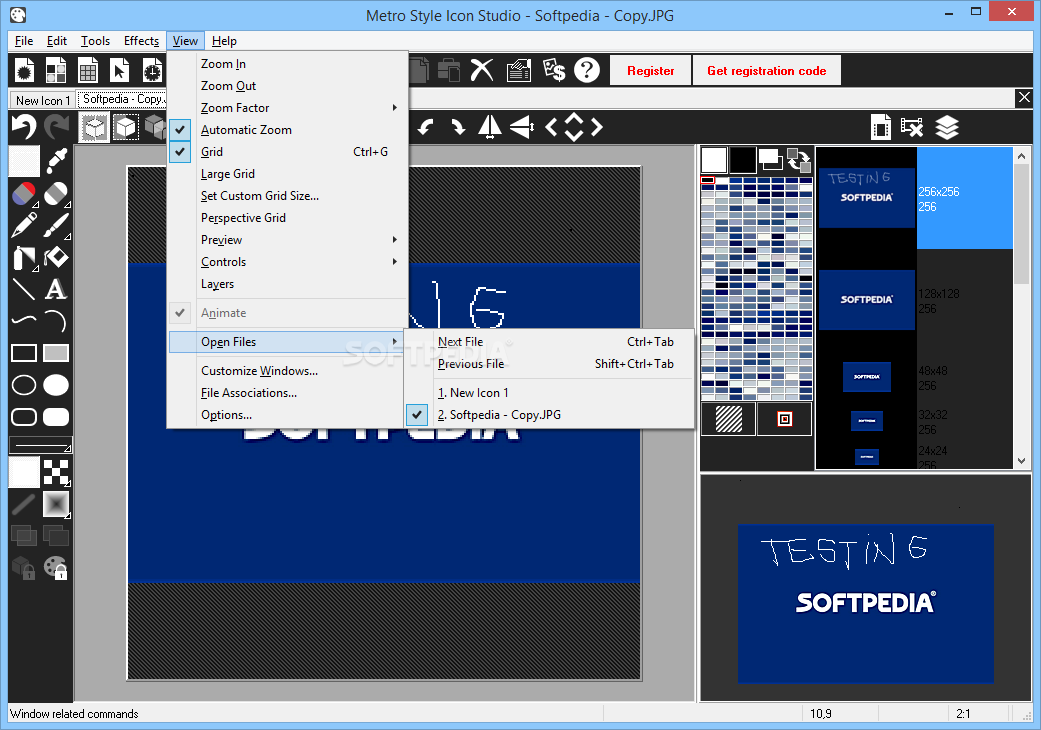1041x730 pixels.
Task: Choose Previous File in submenu
Action: [x=549, y=364]
